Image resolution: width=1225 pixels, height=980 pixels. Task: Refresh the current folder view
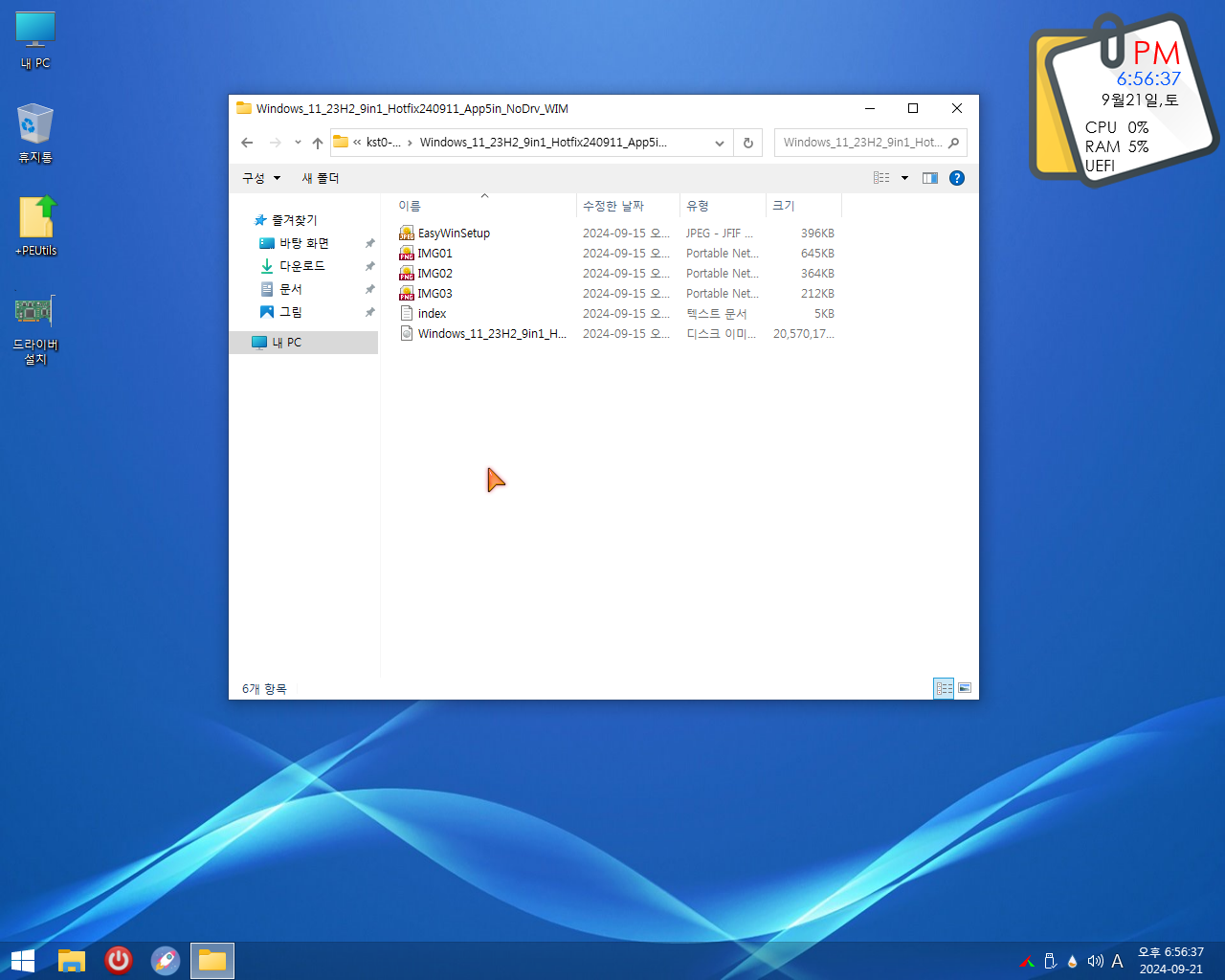[748, 143]
